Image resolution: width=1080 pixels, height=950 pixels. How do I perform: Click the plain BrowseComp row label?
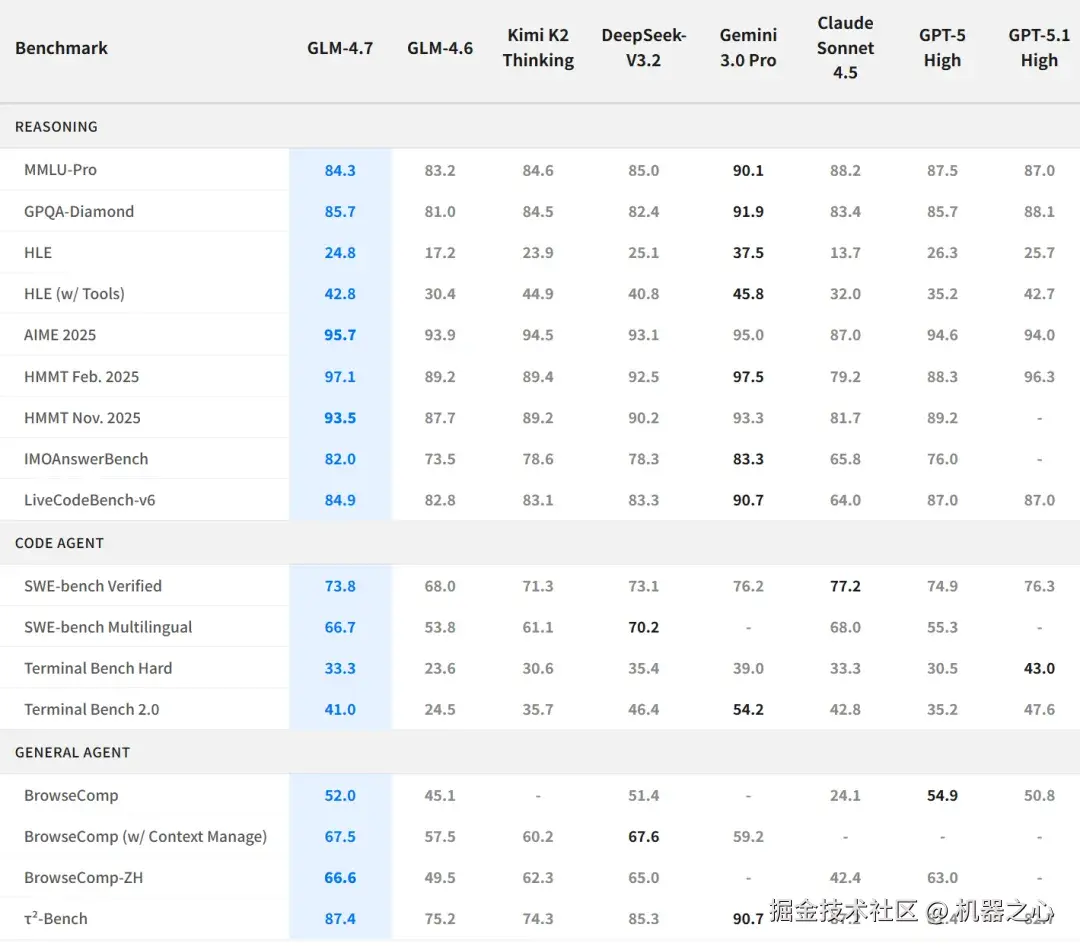coord(71,796)
